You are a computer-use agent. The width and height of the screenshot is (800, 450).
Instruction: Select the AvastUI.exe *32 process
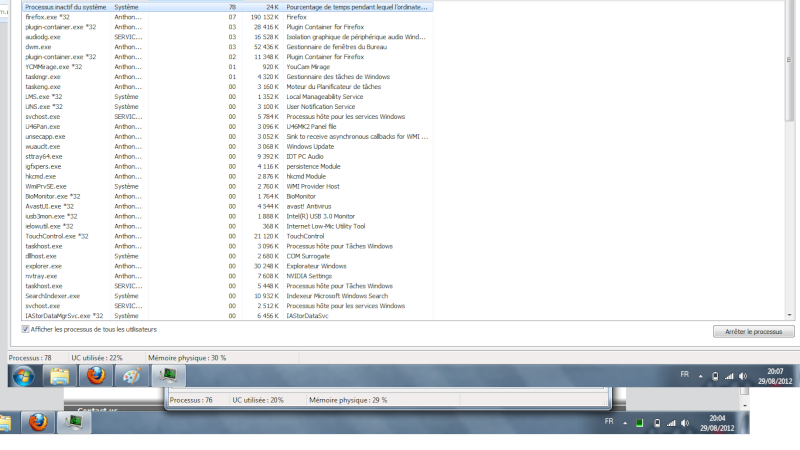(228, 206)
